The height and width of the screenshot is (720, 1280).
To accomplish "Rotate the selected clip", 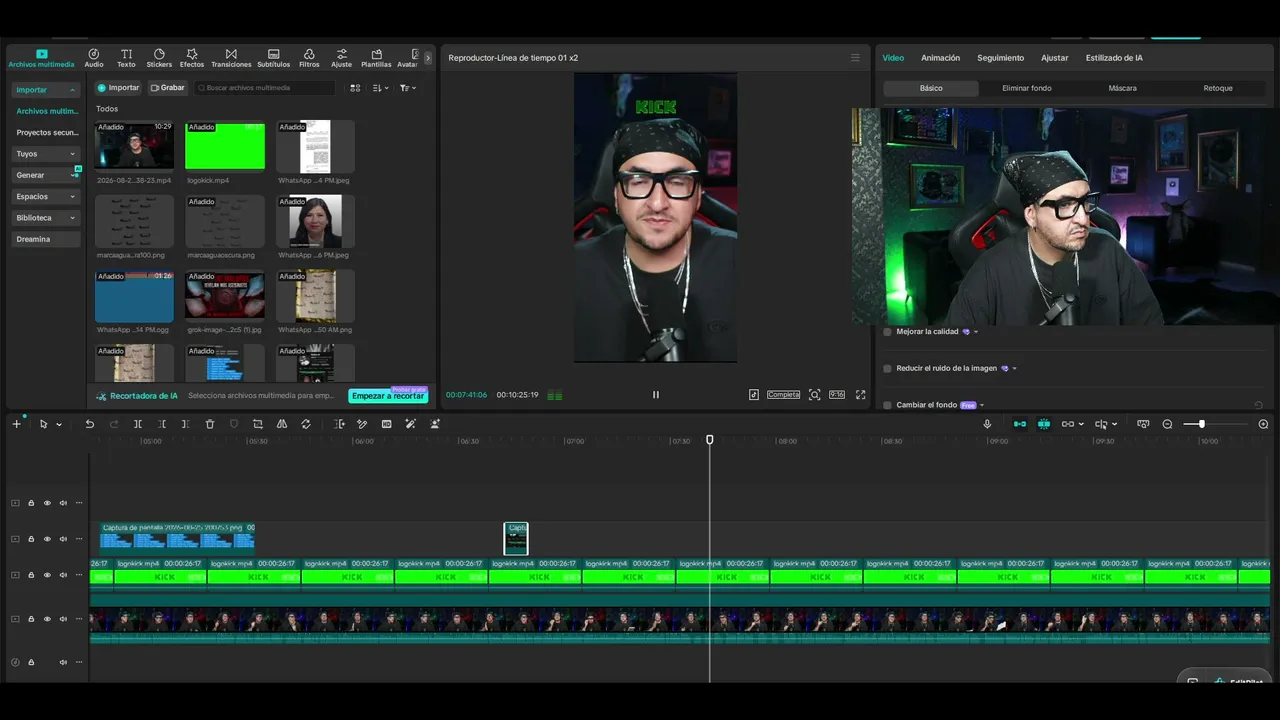I will (306, 424).
